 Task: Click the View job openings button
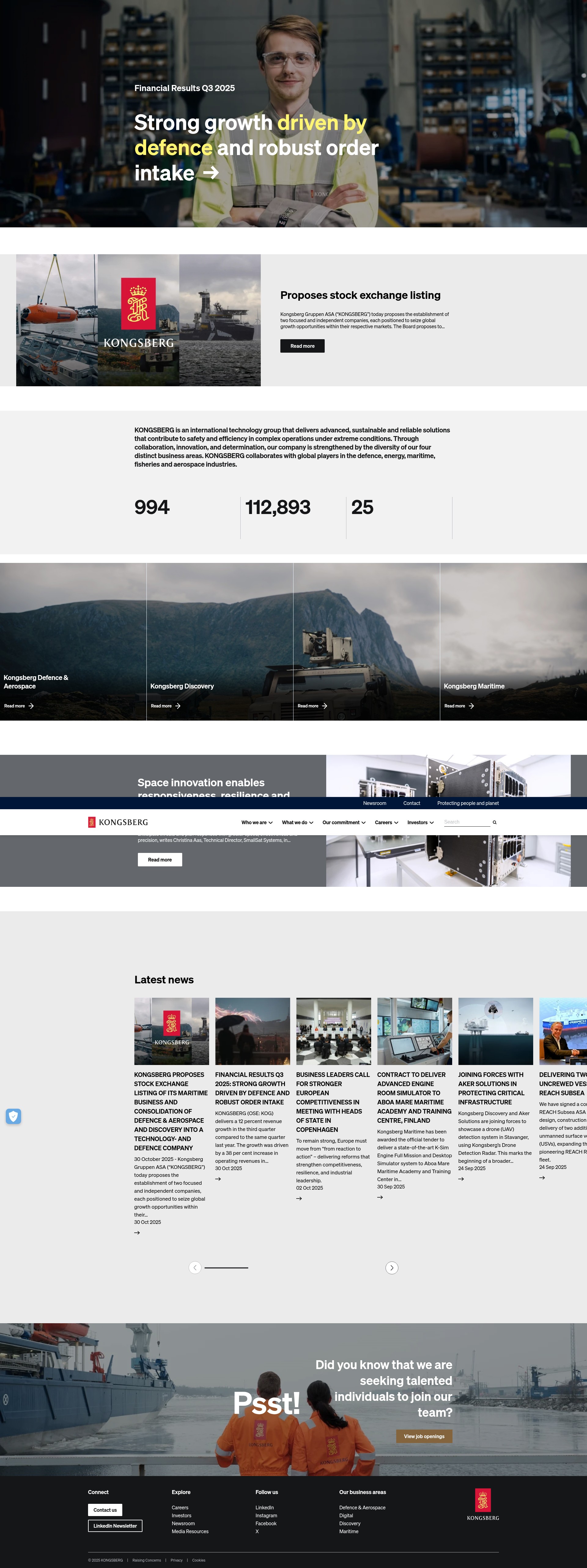424,1437
